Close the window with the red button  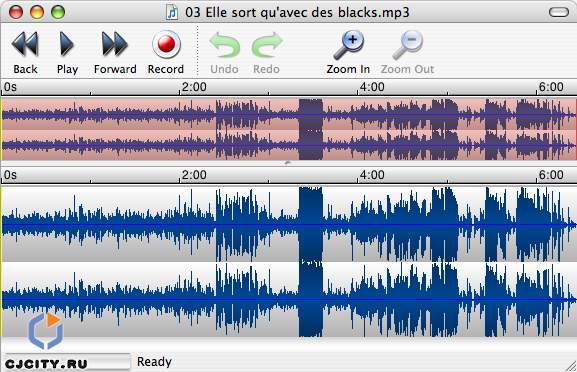(x=16, y=12)
